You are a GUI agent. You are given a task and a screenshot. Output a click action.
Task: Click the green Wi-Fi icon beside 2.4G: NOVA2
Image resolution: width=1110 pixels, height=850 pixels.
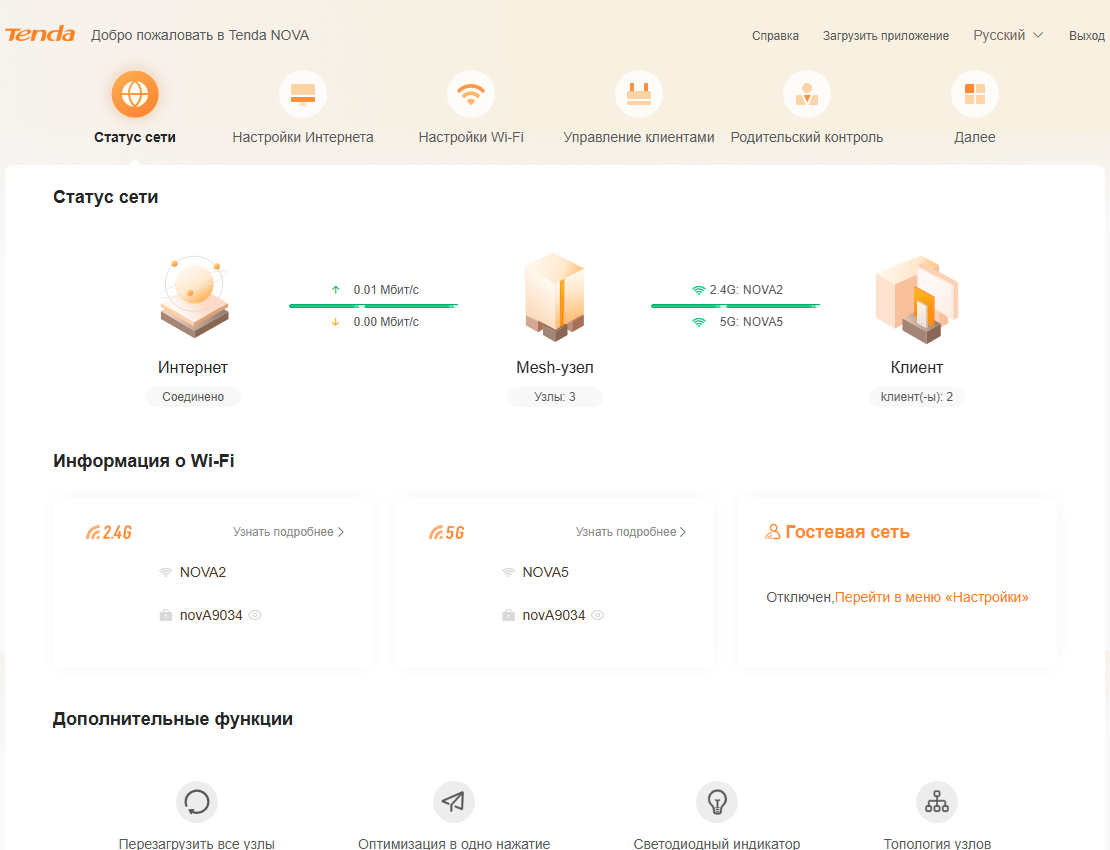[x=699, y=290]
